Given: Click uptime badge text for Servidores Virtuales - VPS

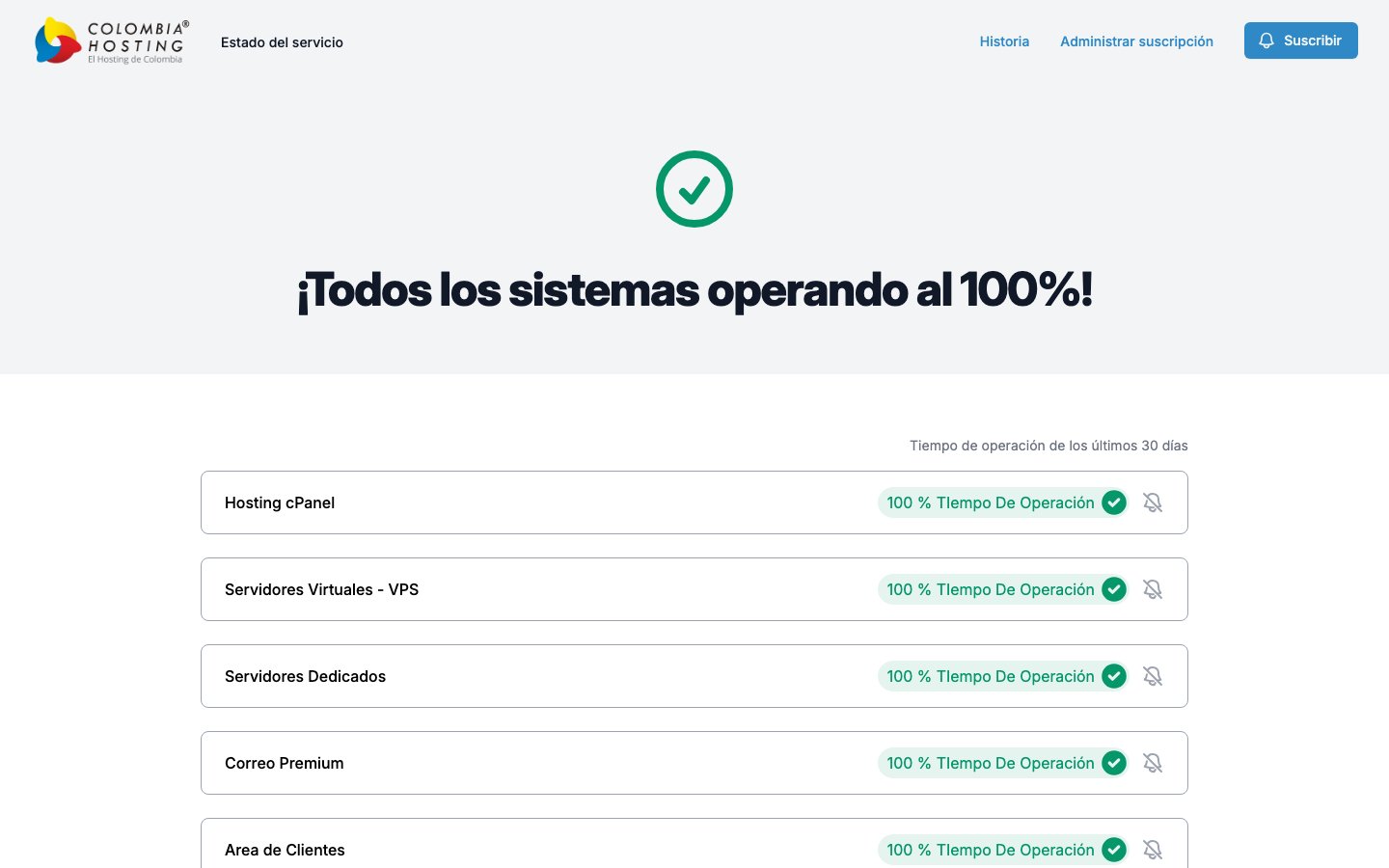Looking at the screenshot, I should click(x=991, y=589).
